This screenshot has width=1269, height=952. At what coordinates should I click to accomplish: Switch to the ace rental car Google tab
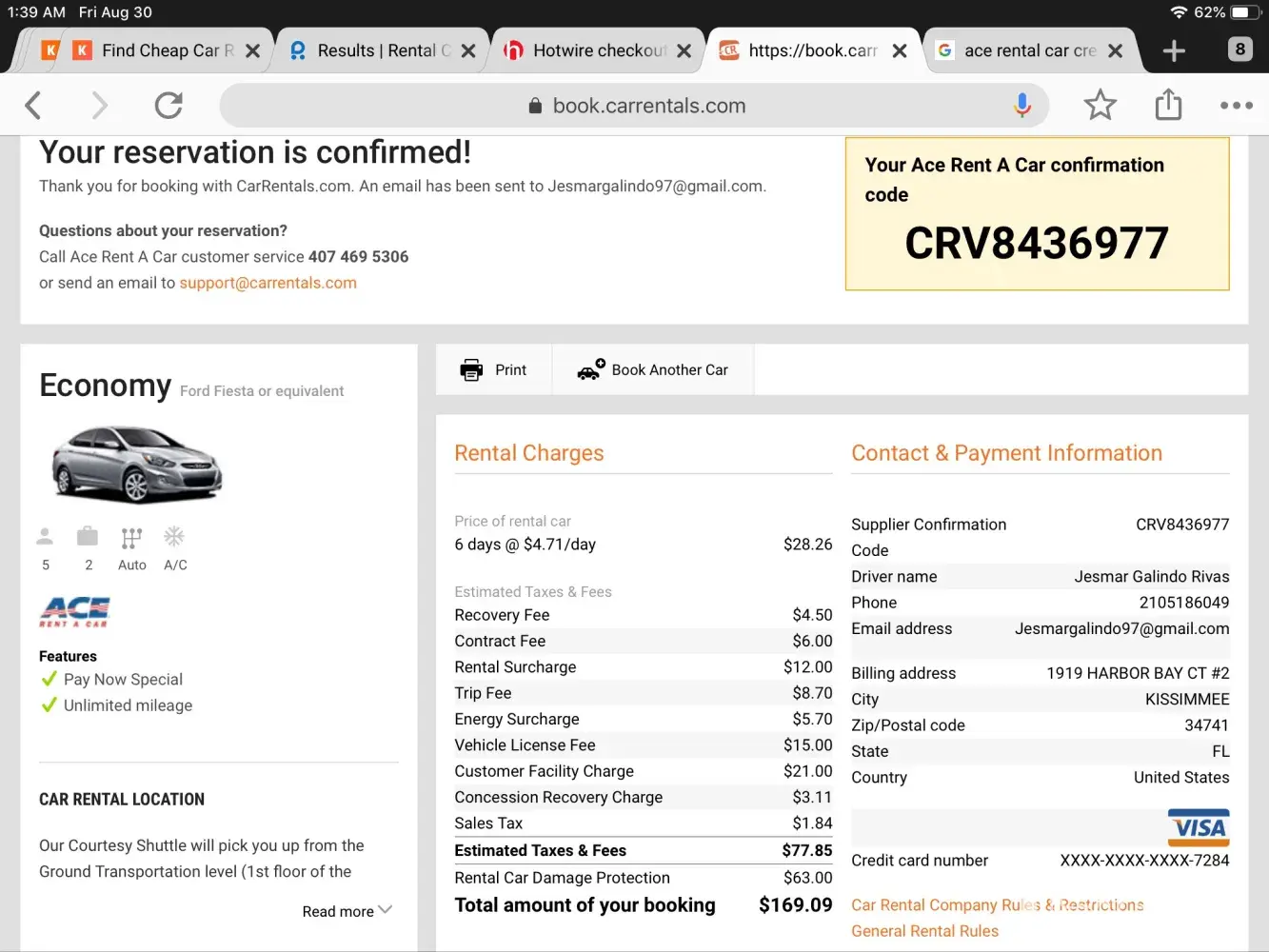coord(1028,50)
